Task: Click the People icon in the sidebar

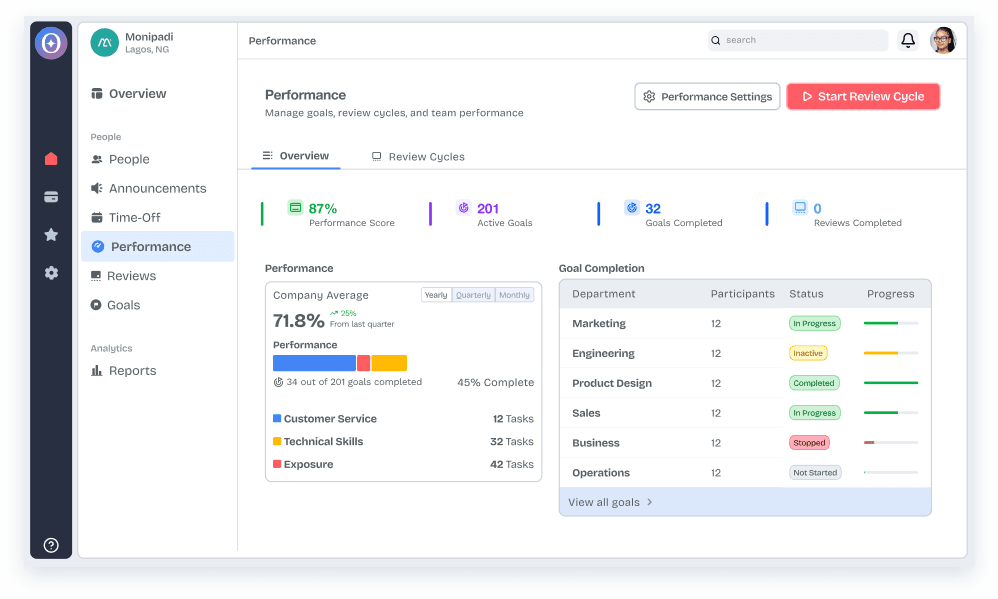Action: [x=97, y=159]
